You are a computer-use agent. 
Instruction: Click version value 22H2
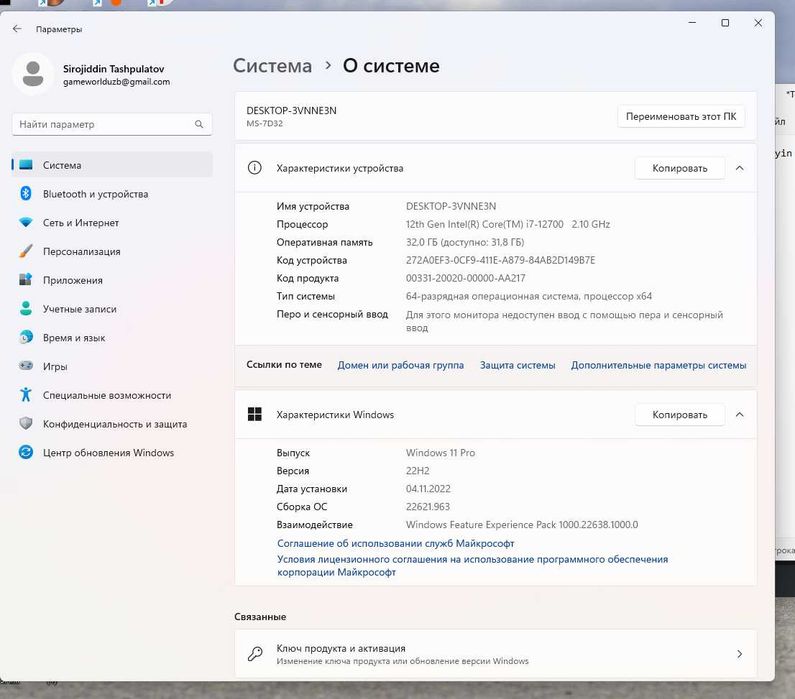417,470
